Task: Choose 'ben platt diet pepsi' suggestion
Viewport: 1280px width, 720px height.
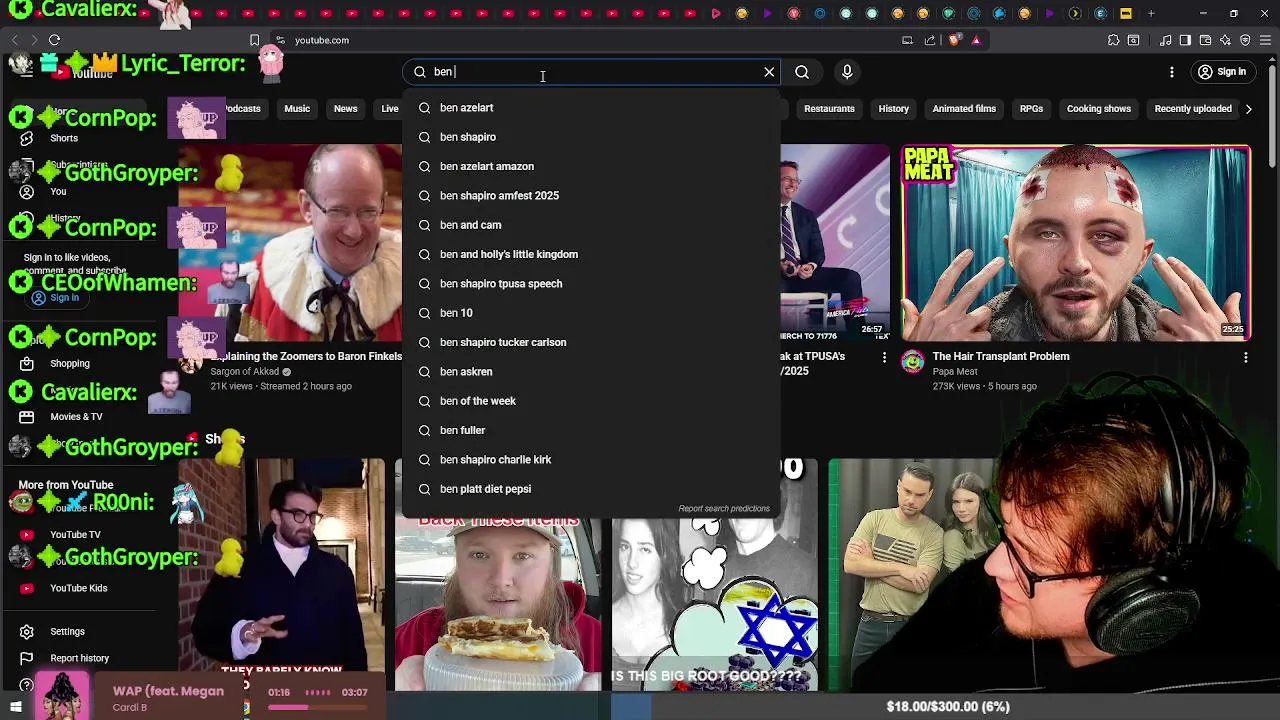Action: [591, 489]
